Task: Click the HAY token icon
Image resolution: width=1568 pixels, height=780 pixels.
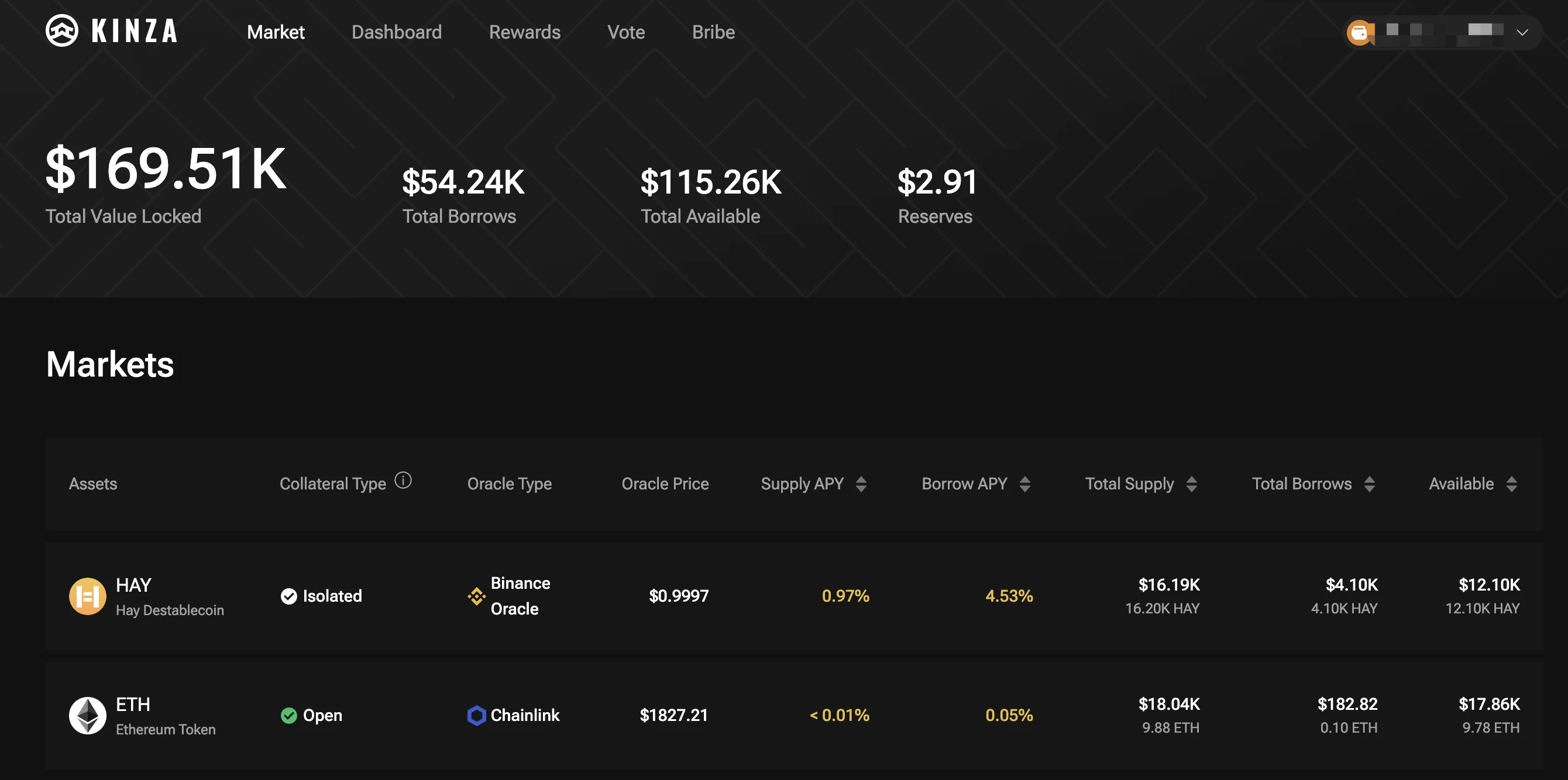Action: [87, 596]
